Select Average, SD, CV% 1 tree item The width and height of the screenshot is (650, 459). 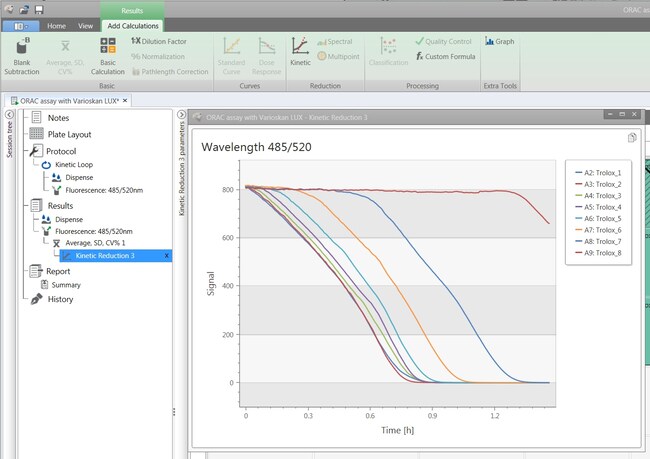pyautogui.click(x=95, y=243)
